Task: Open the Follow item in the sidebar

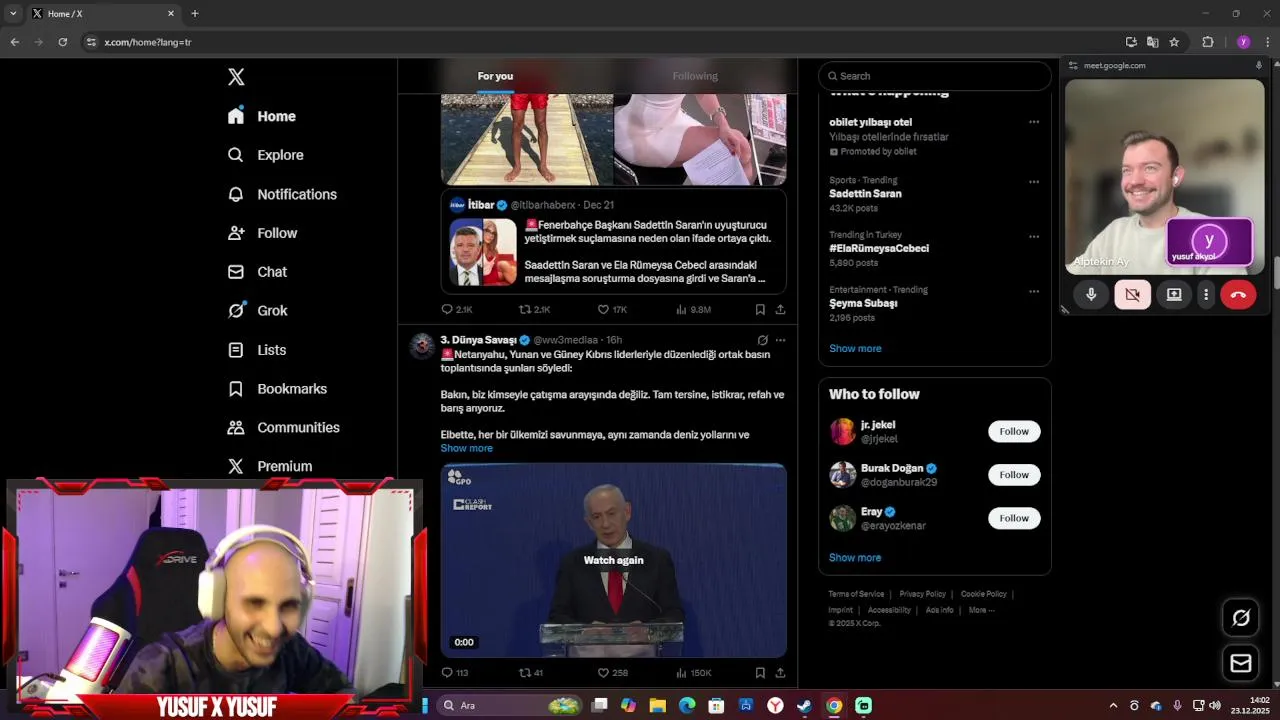Action: [x=263, y=233]
